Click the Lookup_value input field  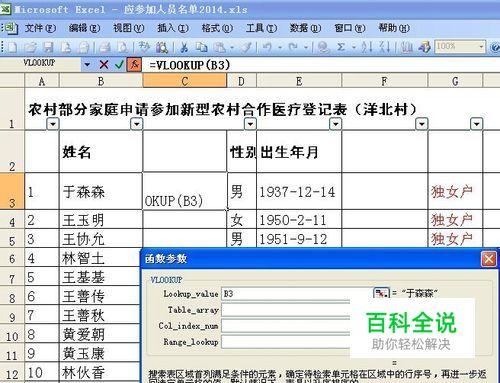296,294
